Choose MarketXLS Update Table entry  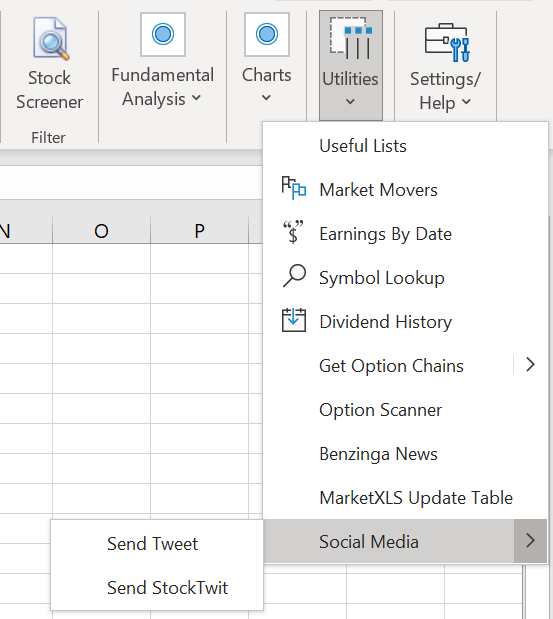(x=405, y=498)
